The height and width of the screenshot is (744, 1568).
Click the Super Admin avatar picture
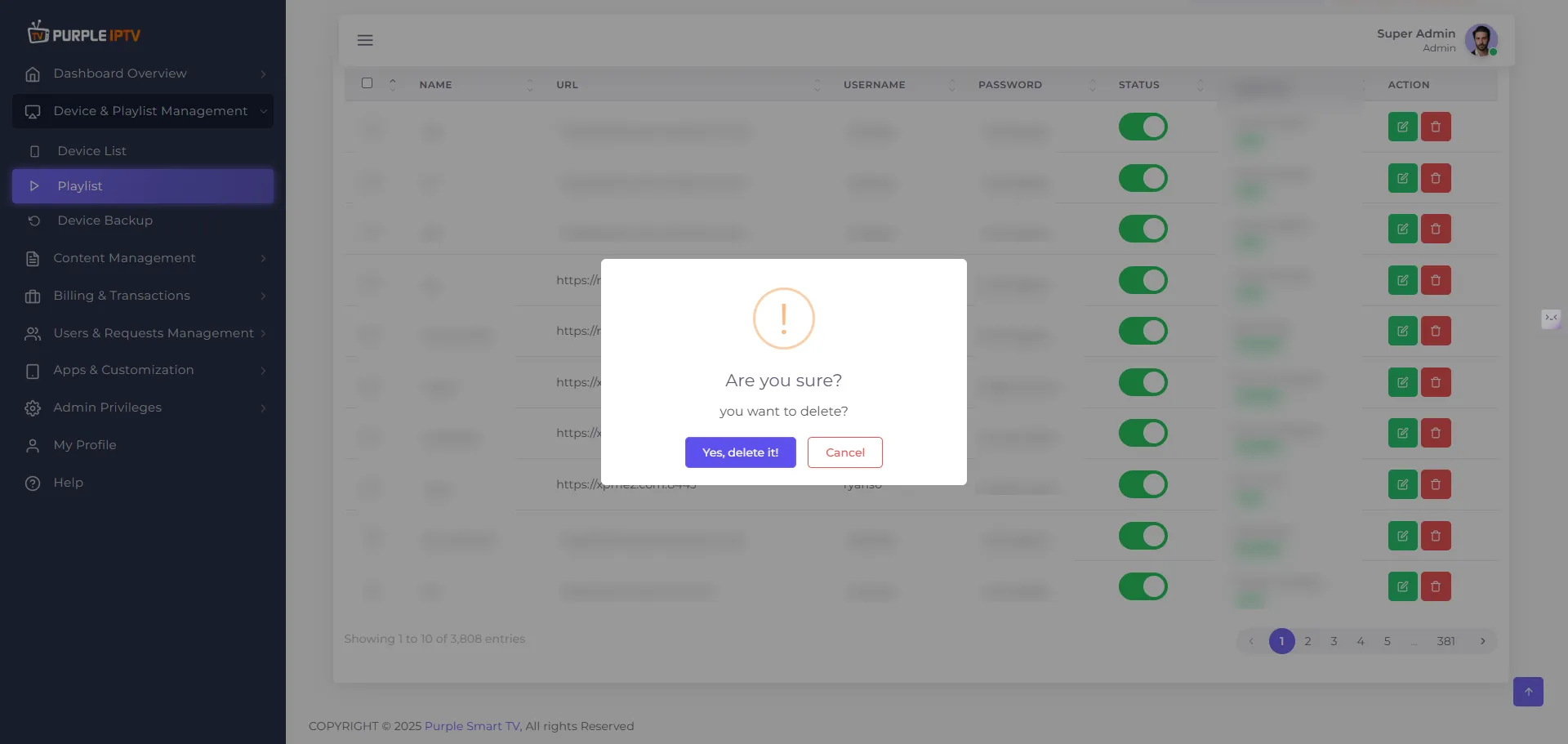[x=1481, y=40]
